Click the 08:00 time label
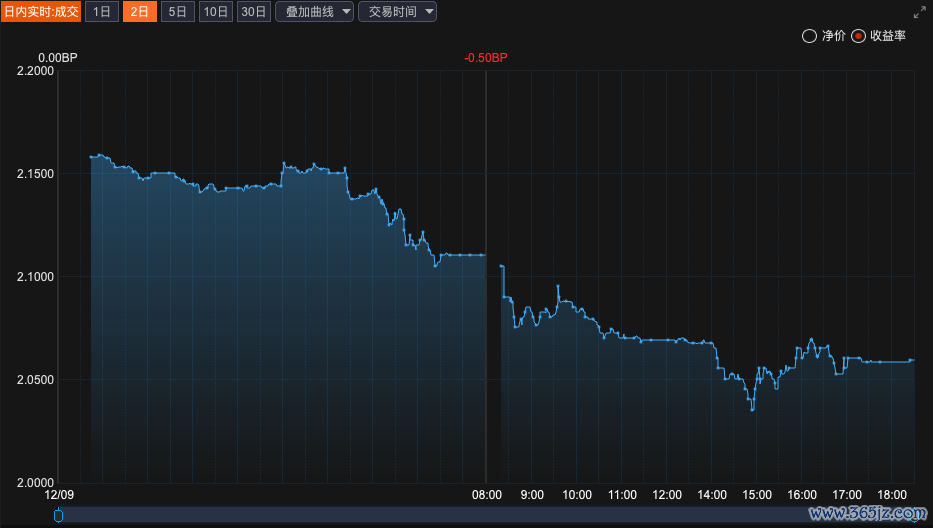933x528 pixels. (487, 495)
